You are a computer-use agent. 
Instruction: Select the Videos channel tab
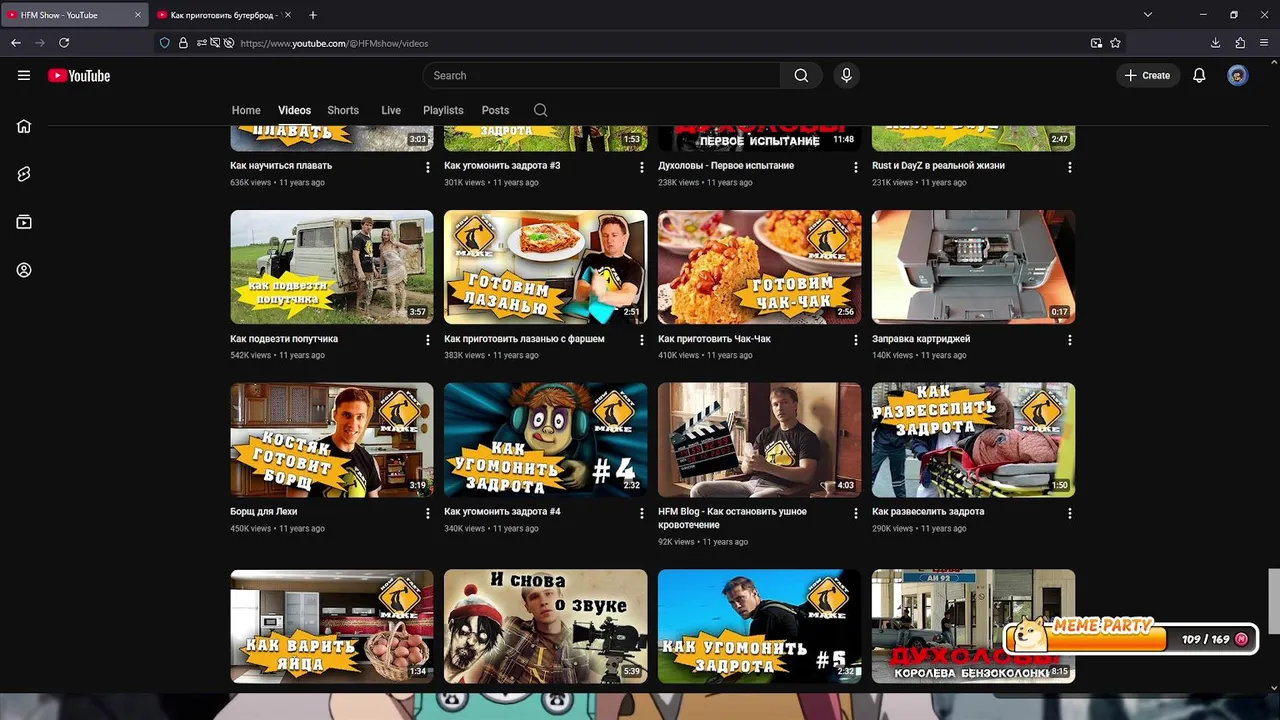tap(294, 110)
